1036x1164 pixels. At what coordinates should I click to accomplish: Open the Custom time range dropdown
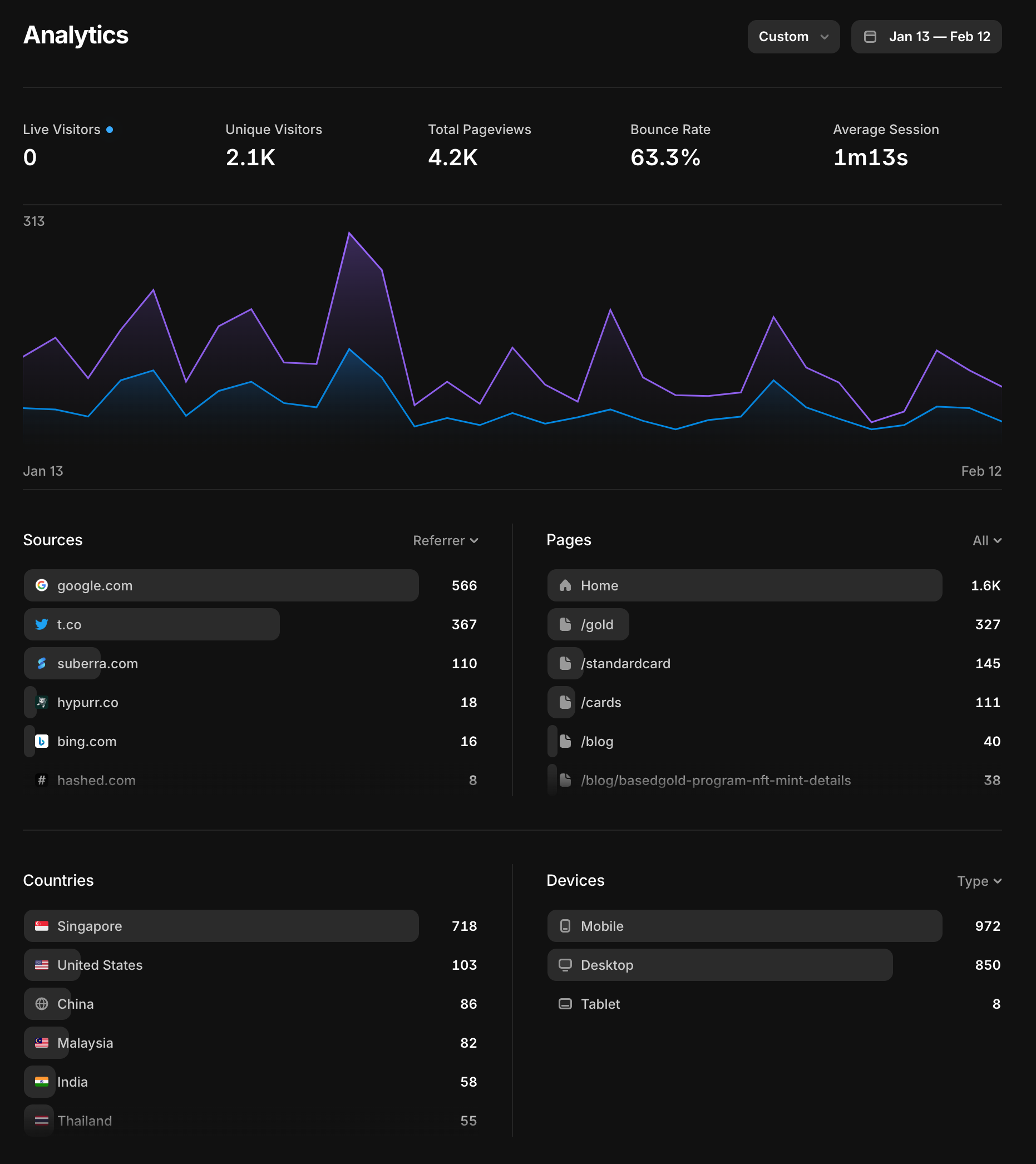793,37
